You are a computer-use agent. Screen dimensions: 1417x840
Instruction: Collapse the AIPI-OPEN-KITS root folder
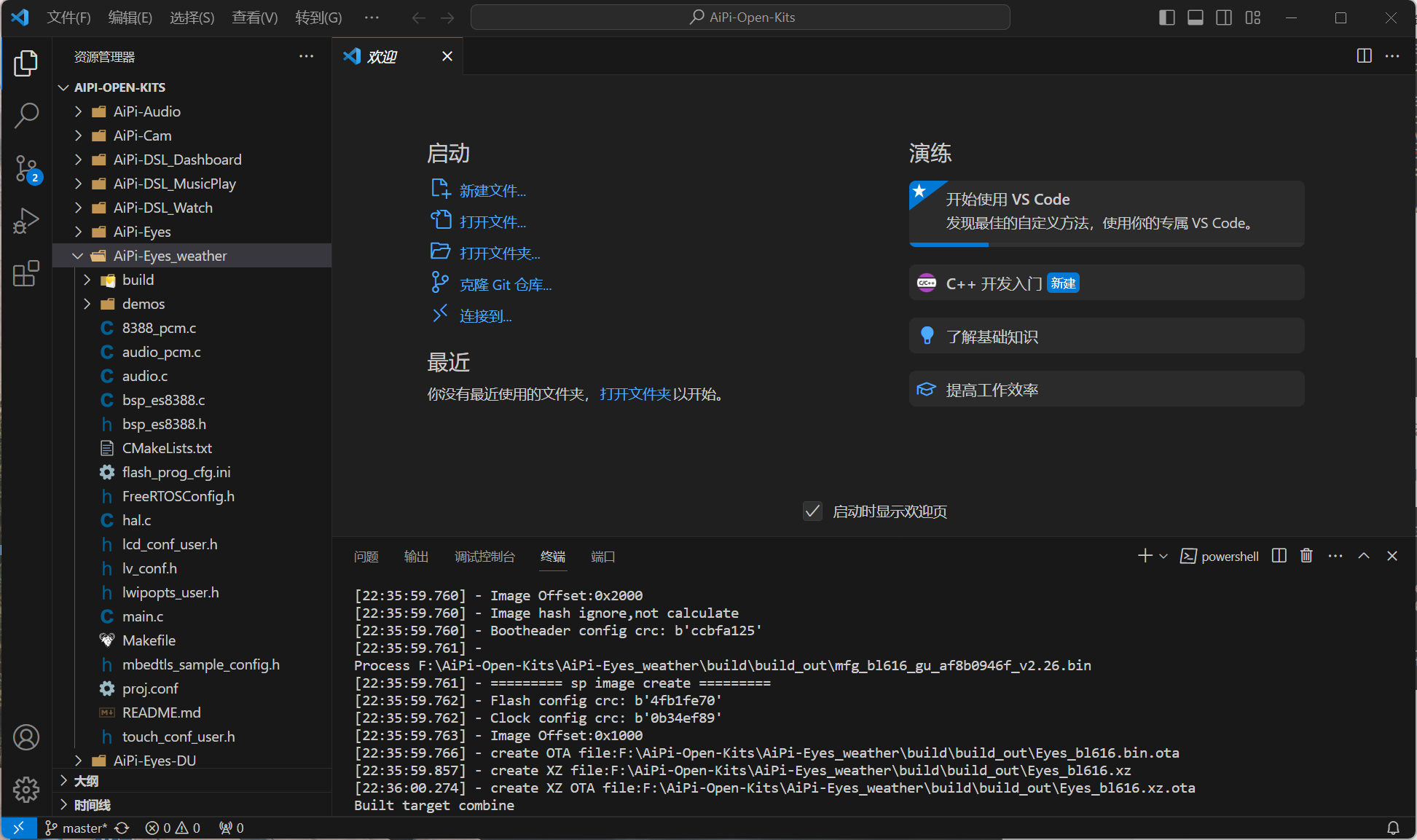point(64,87)
